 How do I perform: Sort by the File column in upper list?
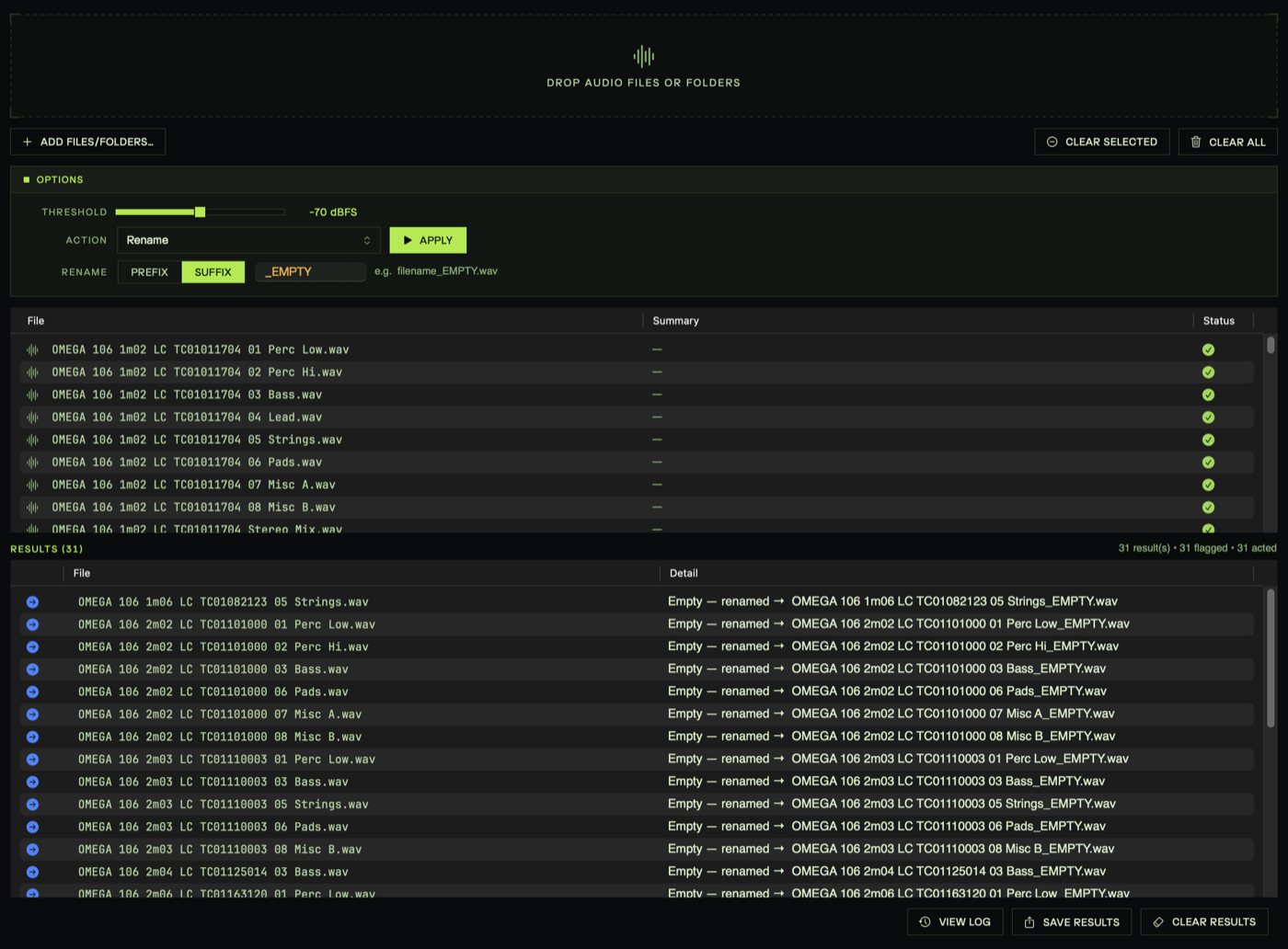tap(36, 321)
